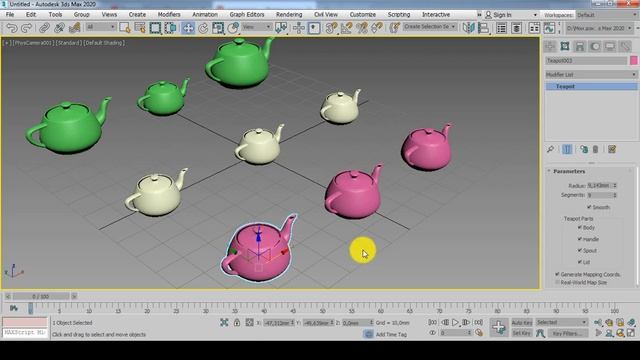Click the Use Pivot Point Center icon

tap(281, 28)
